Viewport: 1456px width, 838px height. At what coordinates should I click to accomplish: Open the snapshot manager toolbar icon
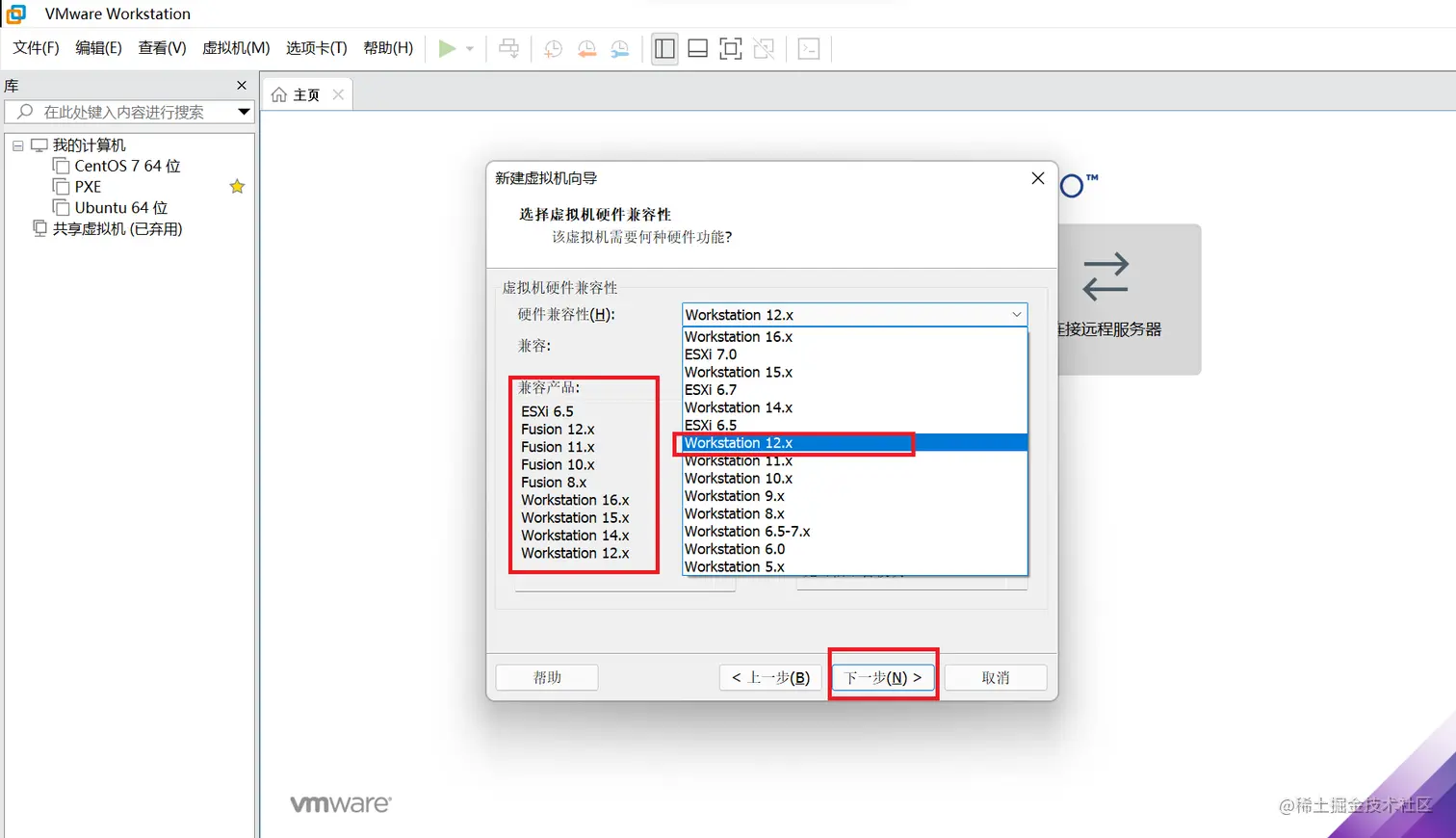click(x=620, y=49)
